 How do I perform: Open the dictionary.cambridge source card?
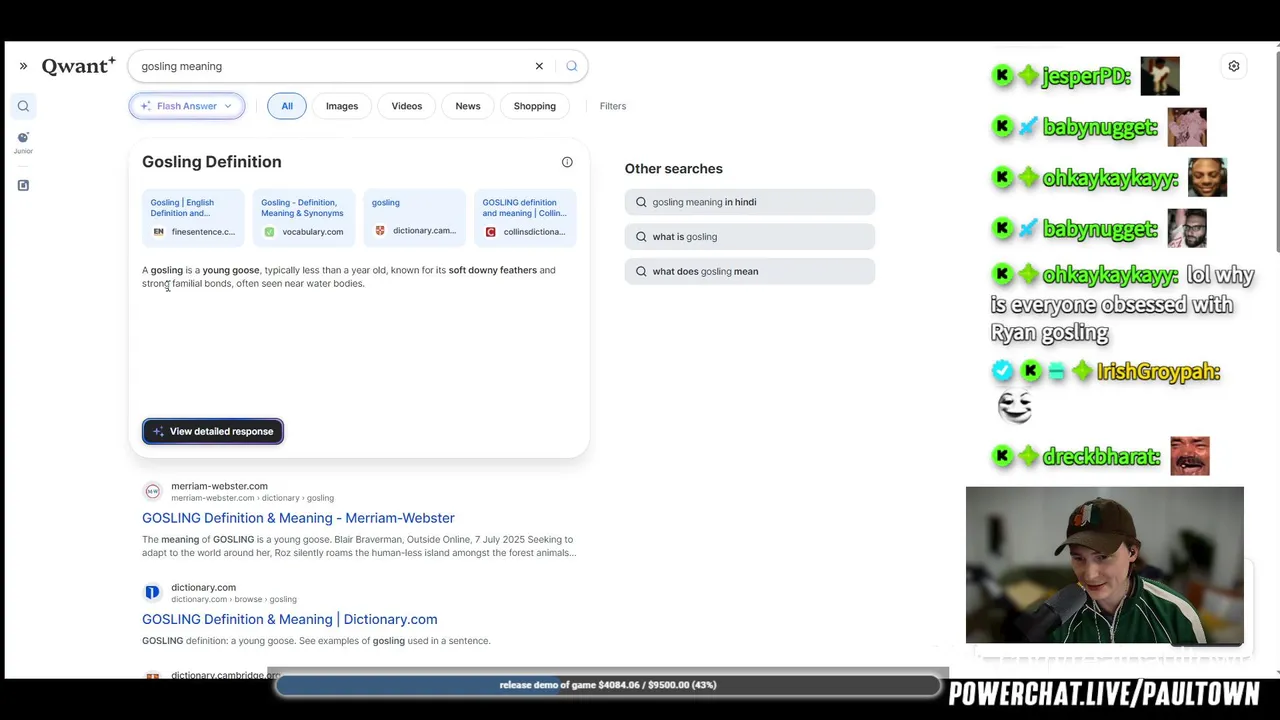415,217
